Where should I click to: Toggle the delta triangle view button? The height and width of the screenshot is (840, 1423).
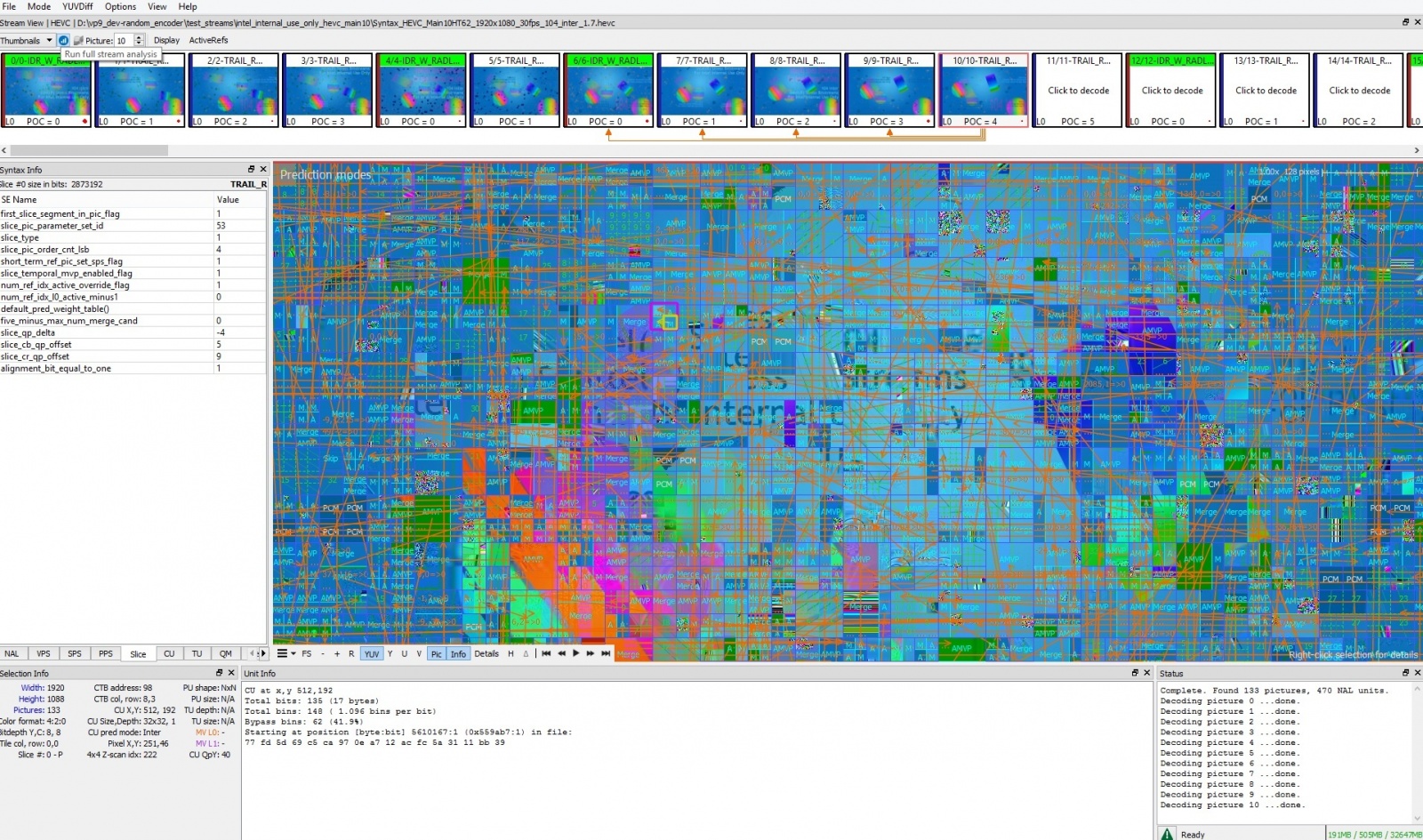pyautogui.click(x=526, y=653)
